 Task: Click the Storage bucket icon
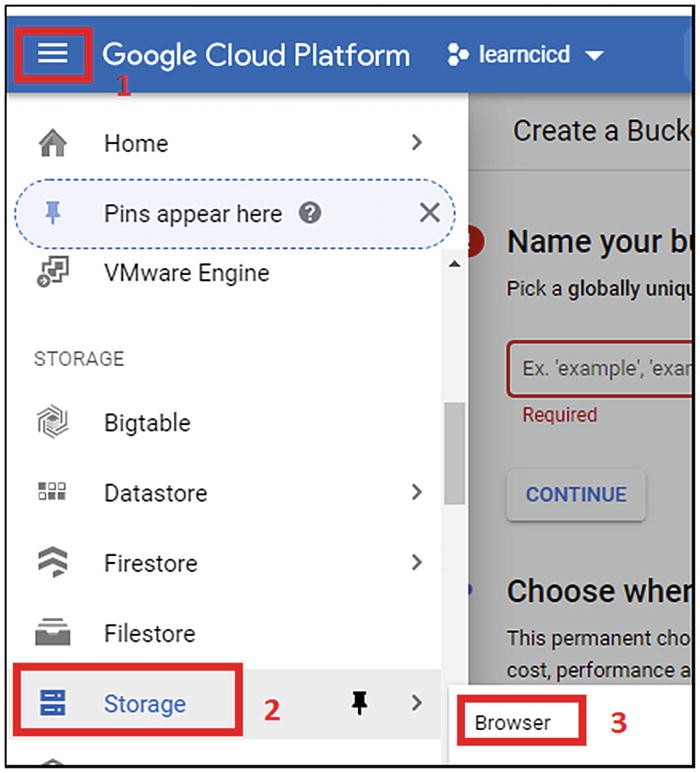pos(52,704)
